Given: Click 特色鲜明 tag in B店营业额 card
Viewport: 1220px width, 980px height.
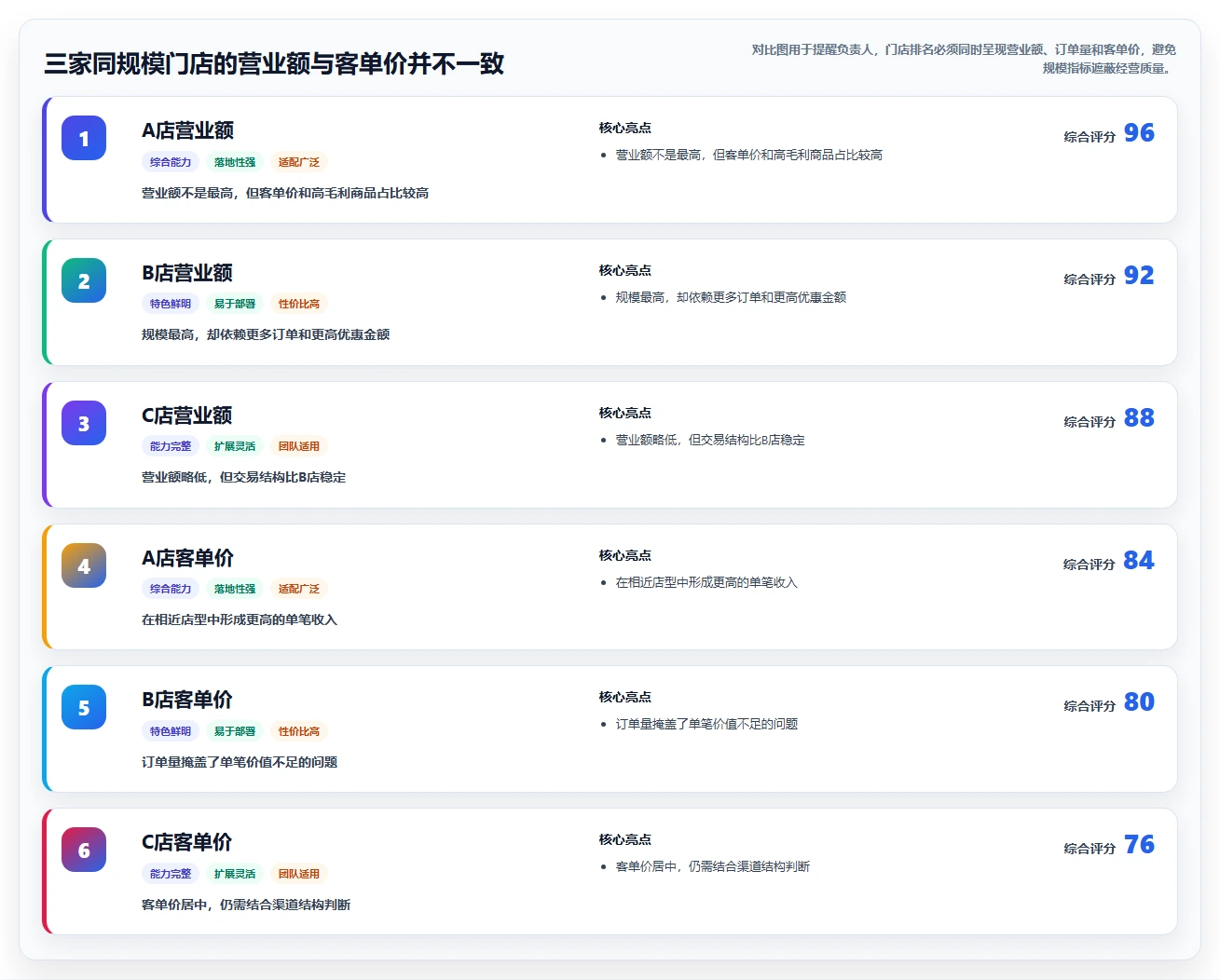Looking at the screenshot, I should point(171,304).
